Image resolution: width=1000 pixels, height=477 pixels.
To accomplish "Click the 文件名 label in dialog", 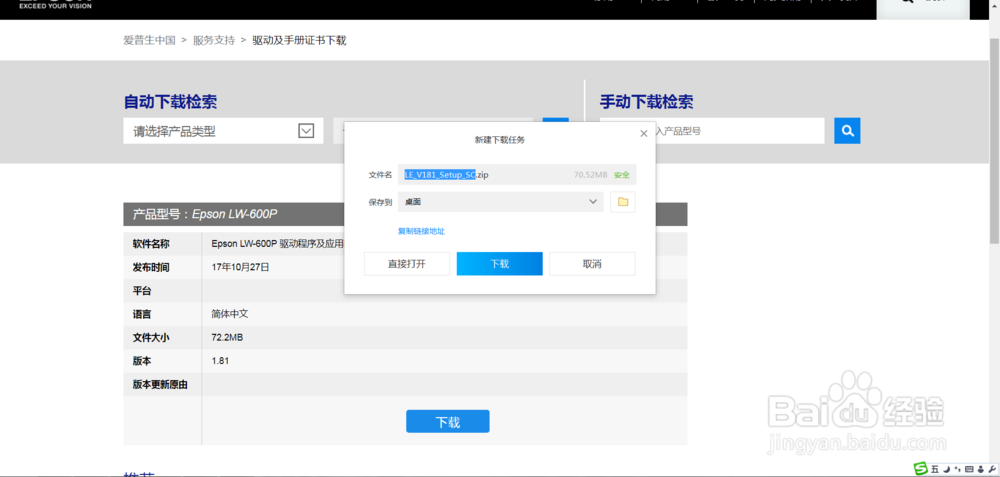I will click(380, 175).
